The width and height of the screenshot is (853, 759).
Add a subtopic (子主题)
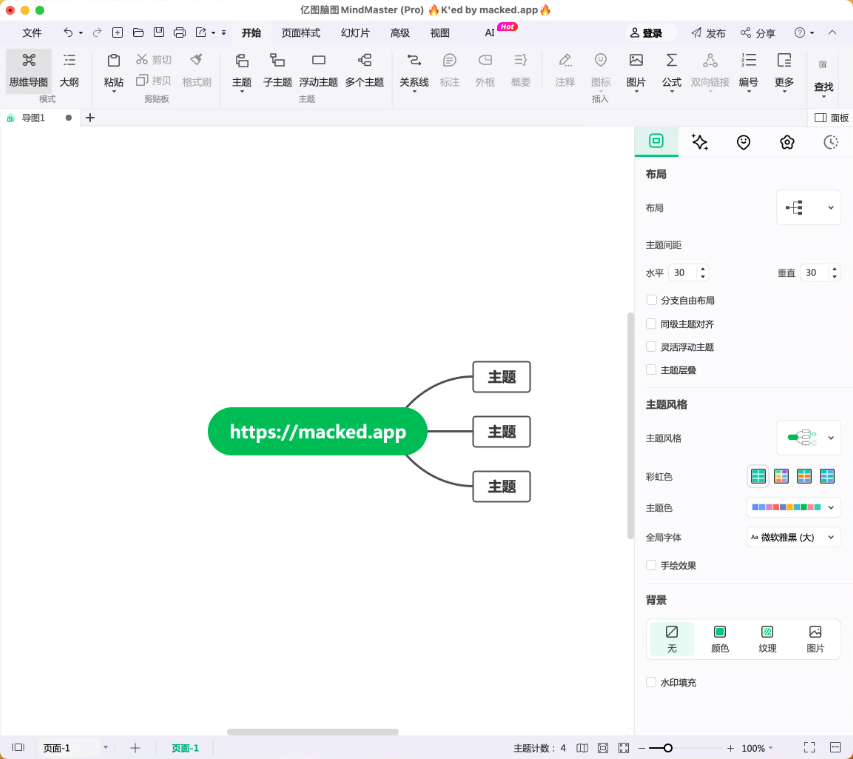pos(277,70)
